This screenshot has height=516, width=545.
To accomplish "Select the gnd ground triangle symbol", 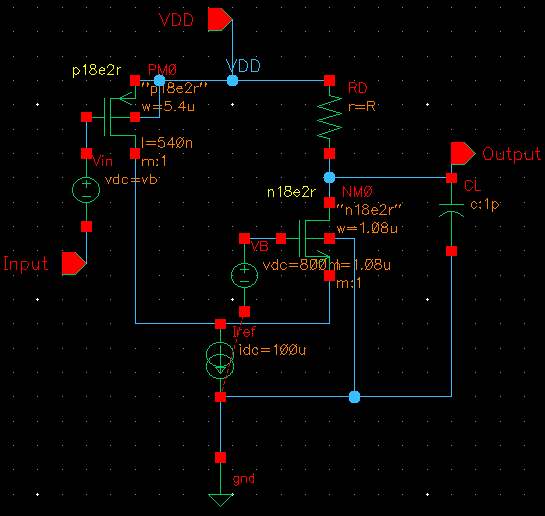I will point(220,500).
